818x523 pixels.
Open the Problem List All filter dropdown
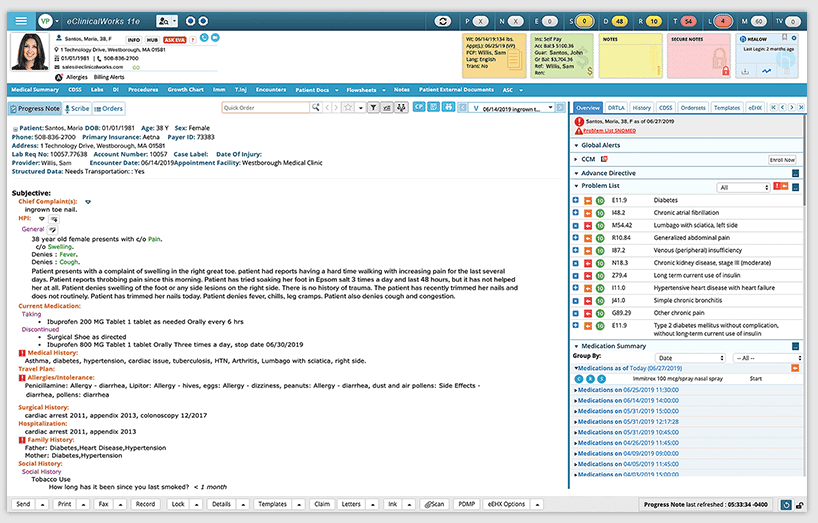click(743, 187)
